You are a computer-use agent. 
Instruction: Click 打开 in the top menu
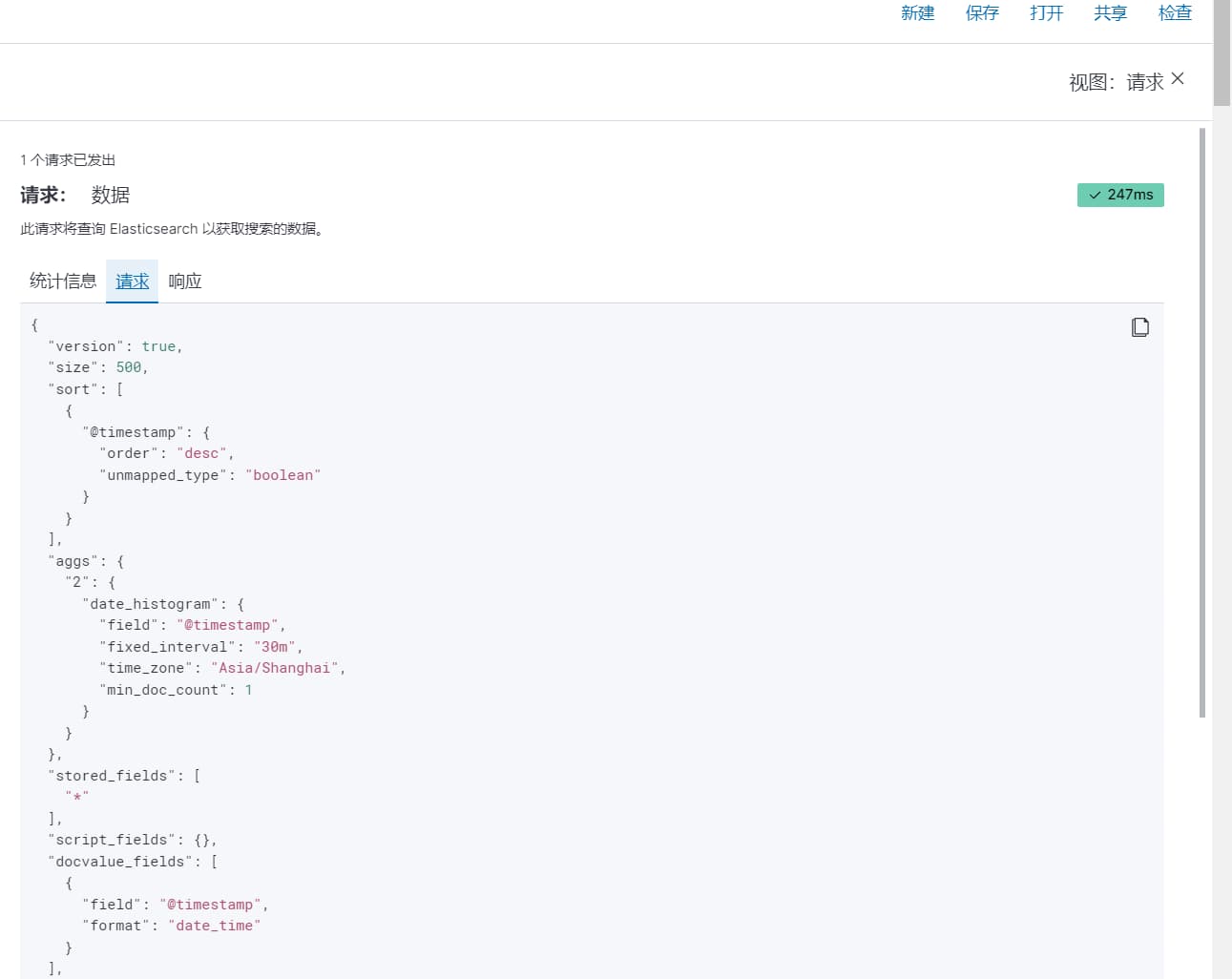pyautogui.click(x=1046, y=13)
